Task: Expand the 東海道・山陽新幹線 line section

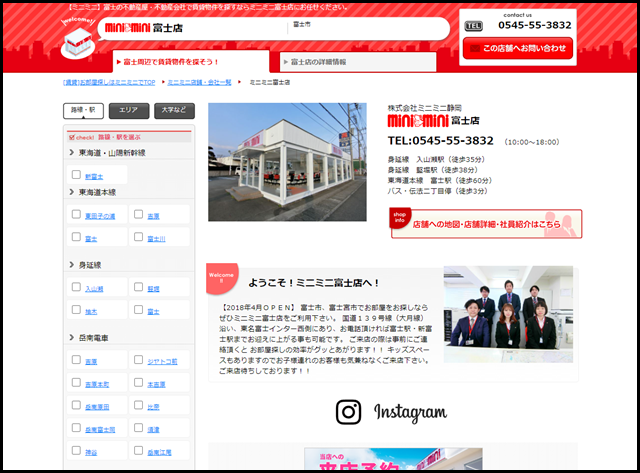Action: (x=108, y=153)
